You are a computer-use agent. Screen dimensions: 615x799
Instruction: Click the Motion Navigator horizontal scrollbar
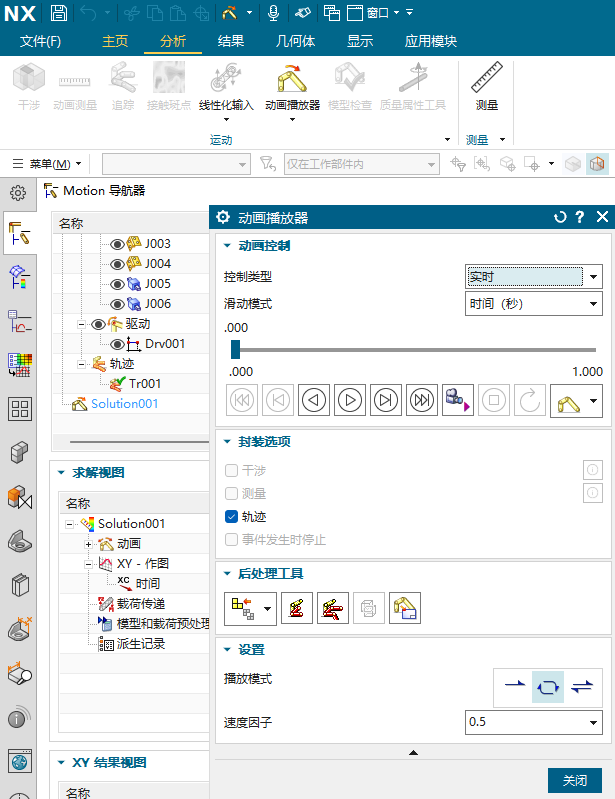(139, 442)
